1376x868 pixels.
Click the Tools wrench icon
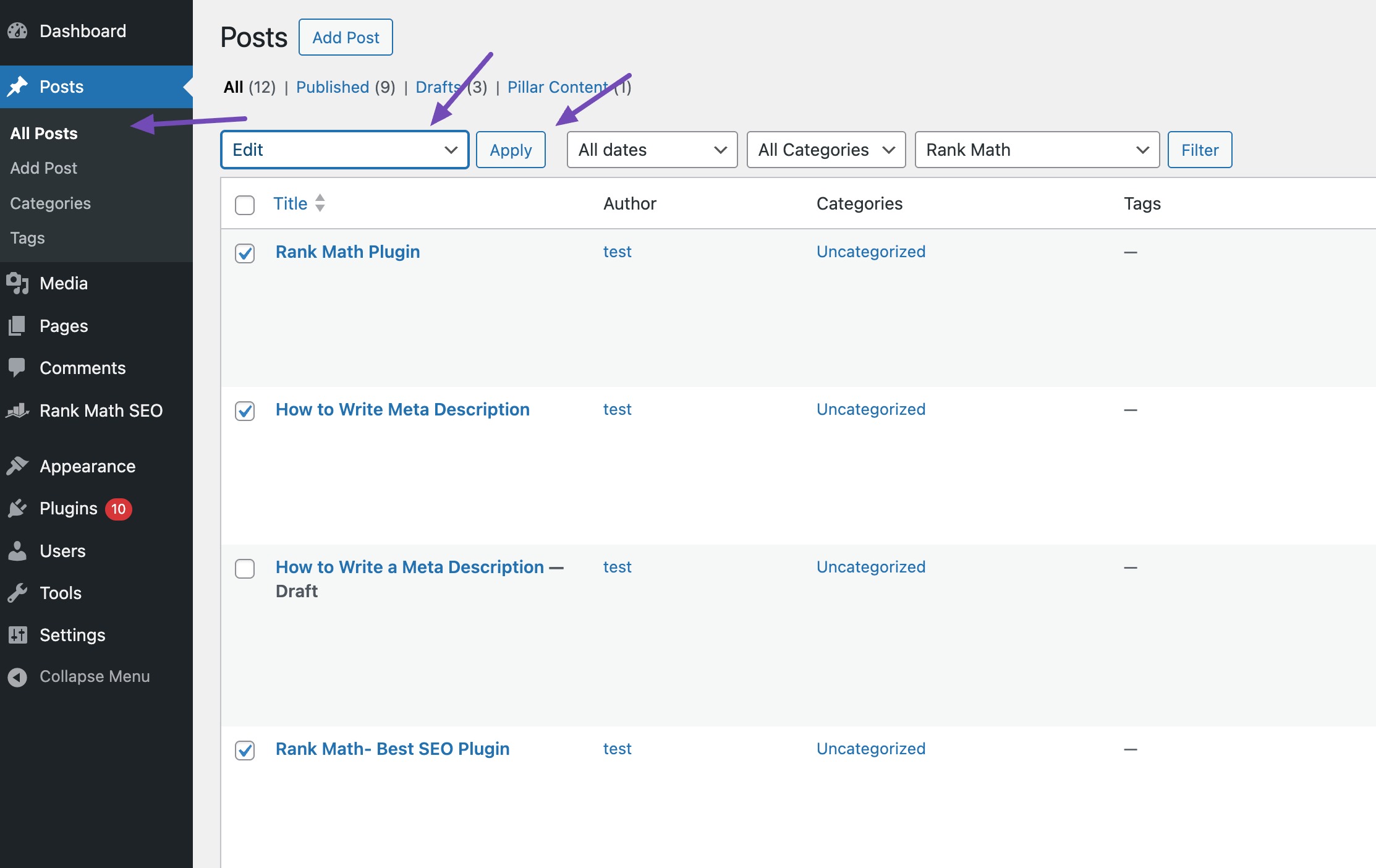point(18,593)
